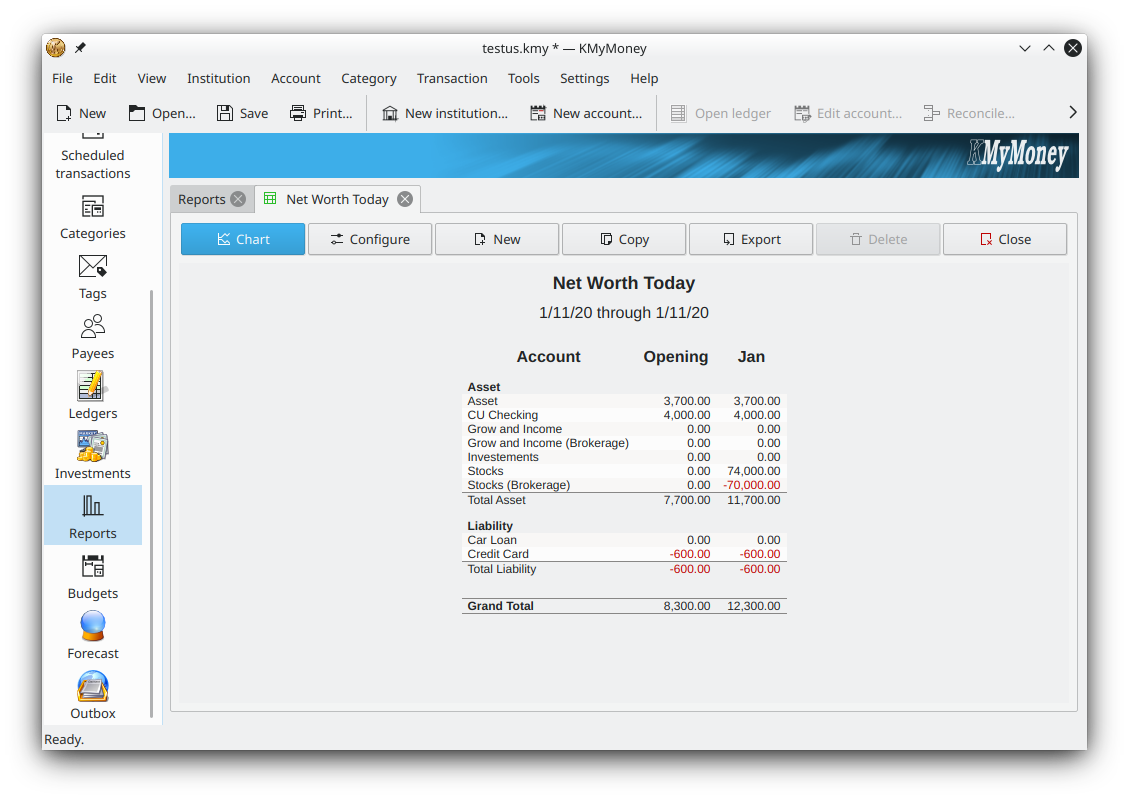This screenshot has height=800, width=1129.
Task: Click New institution toolbar button
Action: click(x=444, y=113)
